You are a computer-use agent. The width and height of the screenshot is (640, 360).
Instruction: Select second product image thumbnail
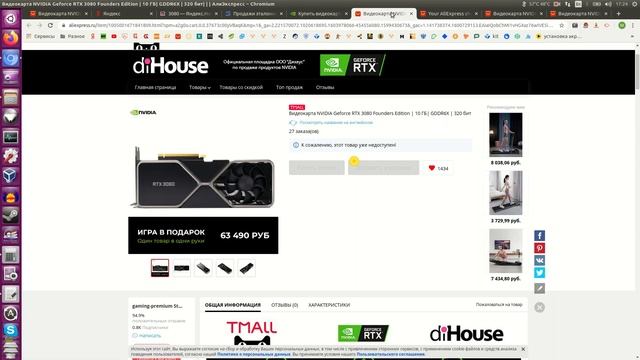182,268
